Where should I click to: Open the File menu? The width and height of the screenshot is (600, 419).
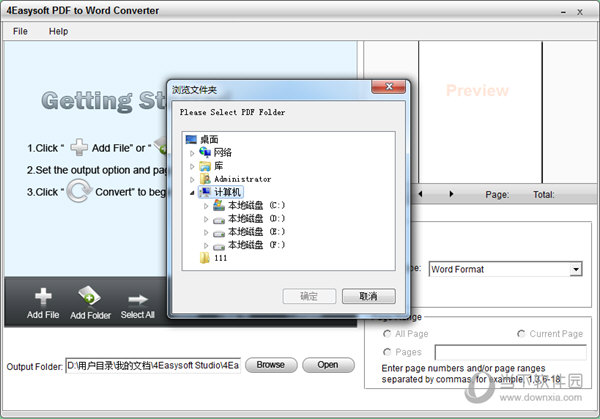click(20, 31)
